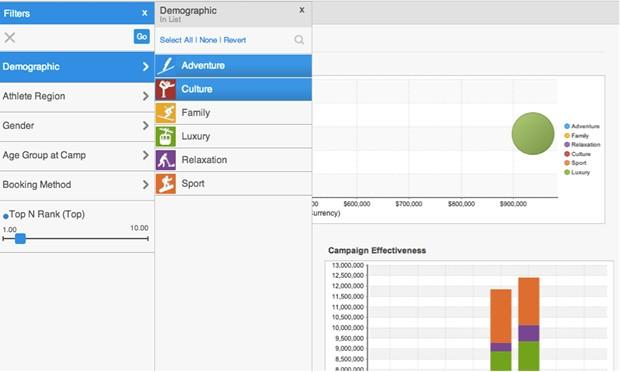This screenshot has width=620, height=372.
Task: Click the Family skier icon
Action: [166, 113]
